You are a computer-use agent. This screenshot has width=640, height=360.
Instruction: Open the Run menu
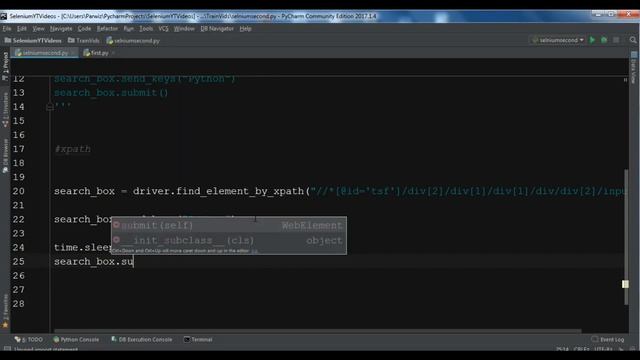129,29
